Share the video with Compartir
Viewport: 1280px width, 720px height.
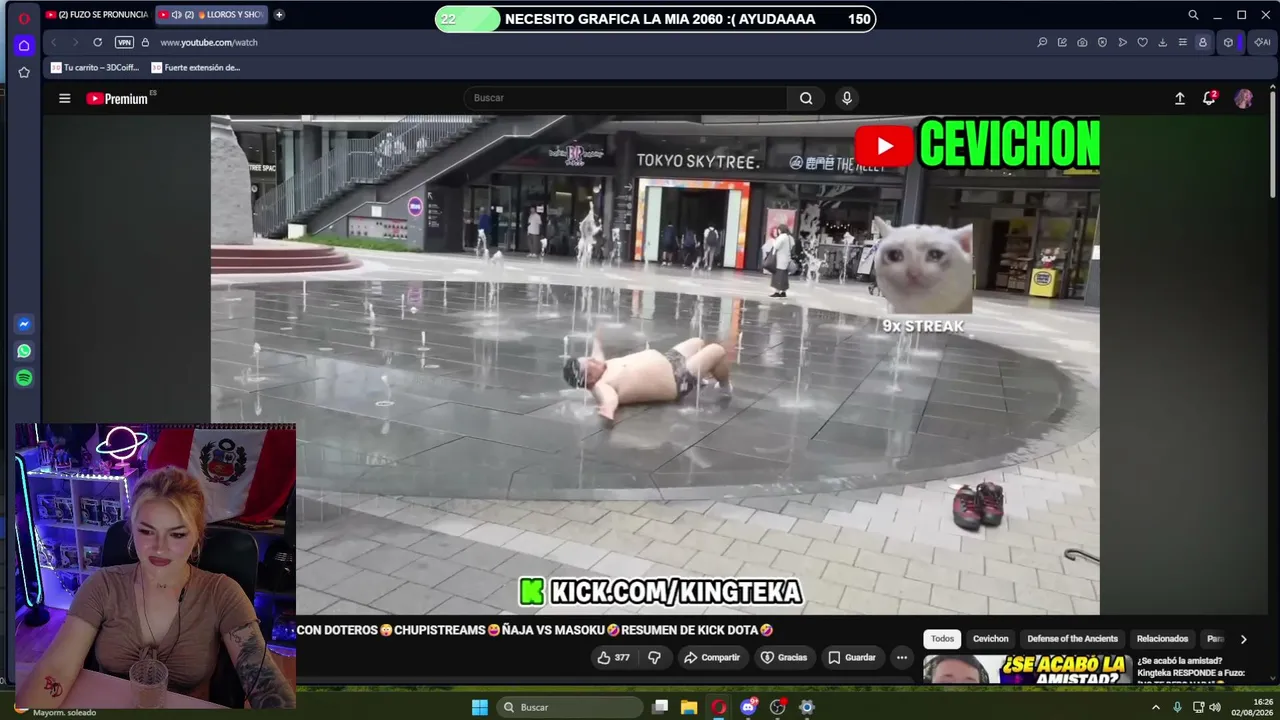(x=712, y=658)
